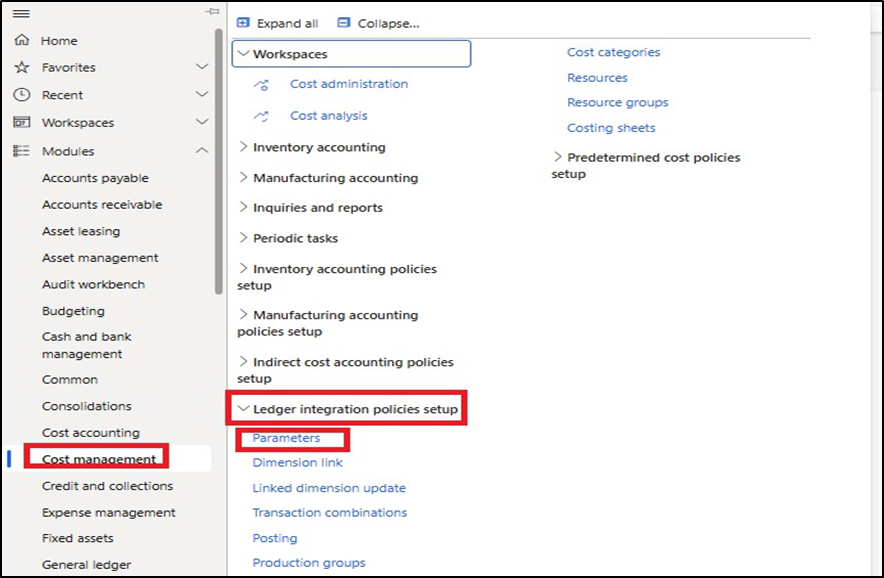The width and height of the screenshot is (884, 578).
Task: Open the Cost management module
Action: point(99,459)
